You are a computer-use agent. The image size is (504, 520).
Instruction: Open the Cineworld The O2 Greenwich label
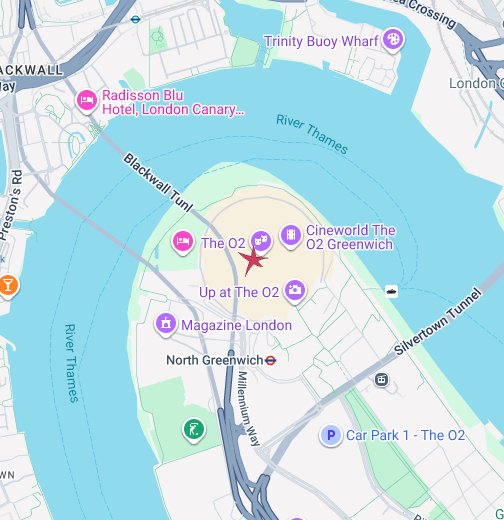(x=350, y=237)
